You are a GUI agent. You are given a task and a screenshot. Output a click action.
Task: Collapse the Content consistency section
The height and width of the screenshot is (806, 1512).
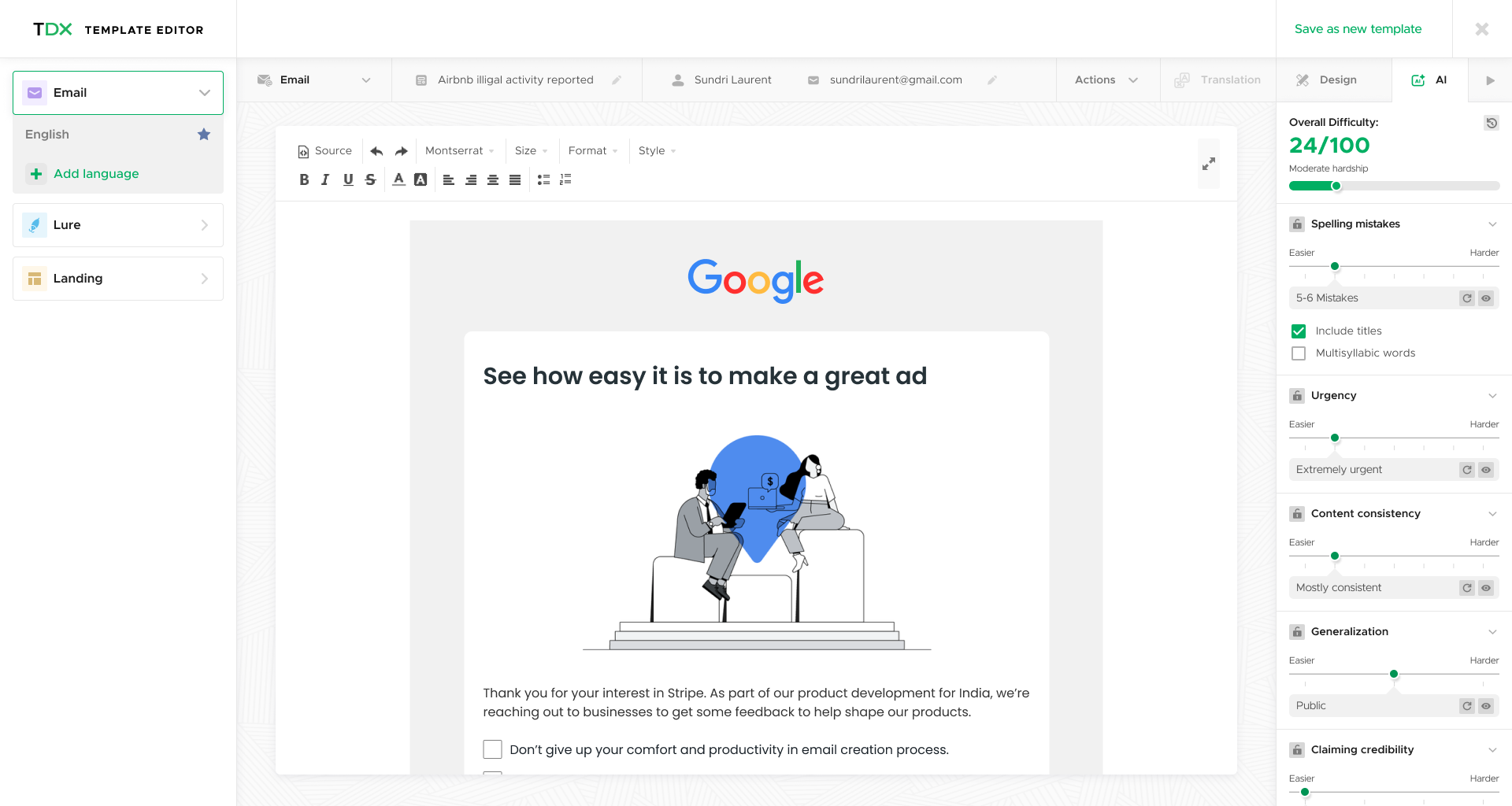(x=1492, y=514)
